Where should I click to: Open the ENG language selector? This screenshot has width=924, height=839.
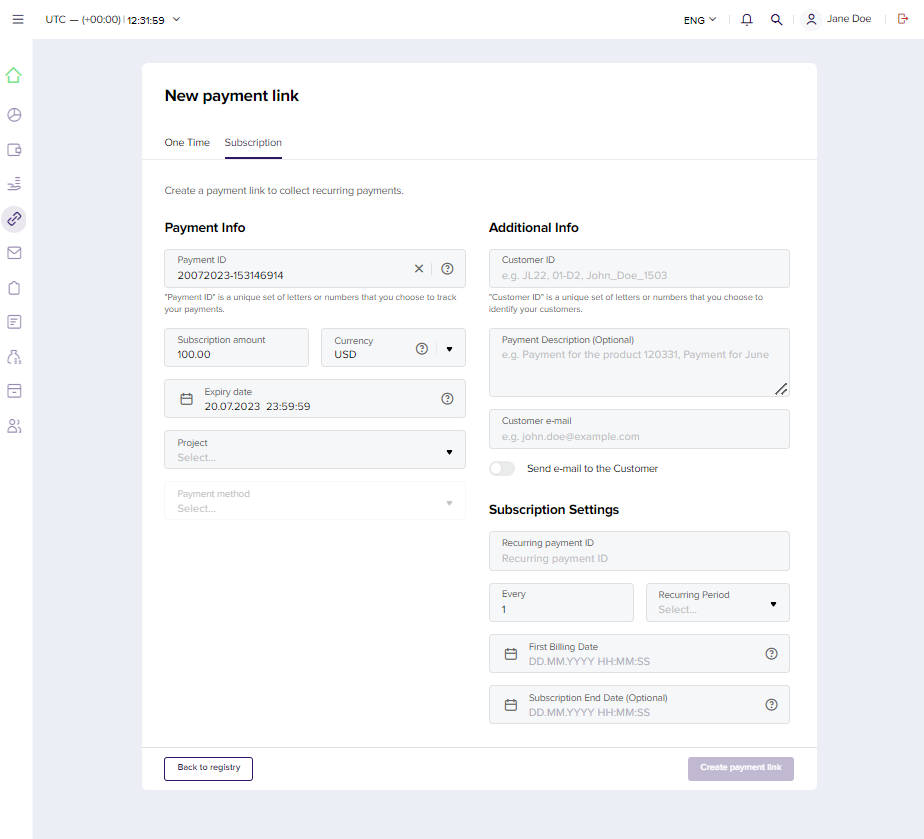(x=699, y=20)
